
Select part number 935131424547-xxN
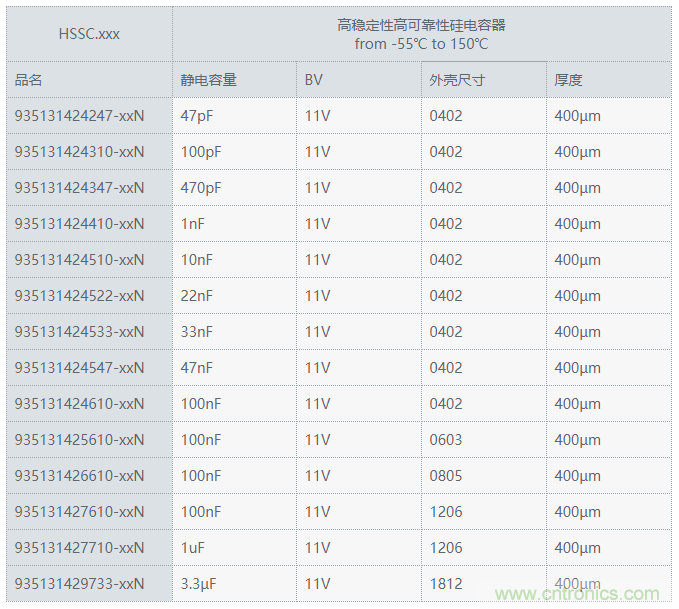coord(79,368)
